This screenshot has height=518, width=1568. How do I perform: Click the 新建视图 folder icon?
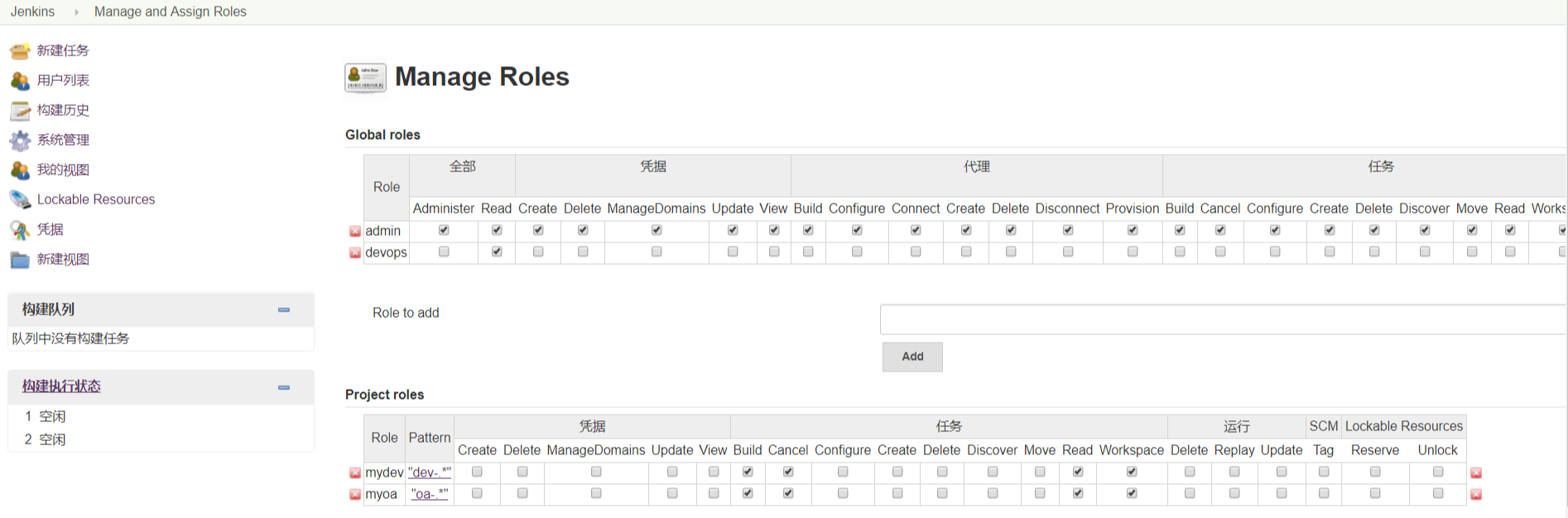tap(20, 260)
